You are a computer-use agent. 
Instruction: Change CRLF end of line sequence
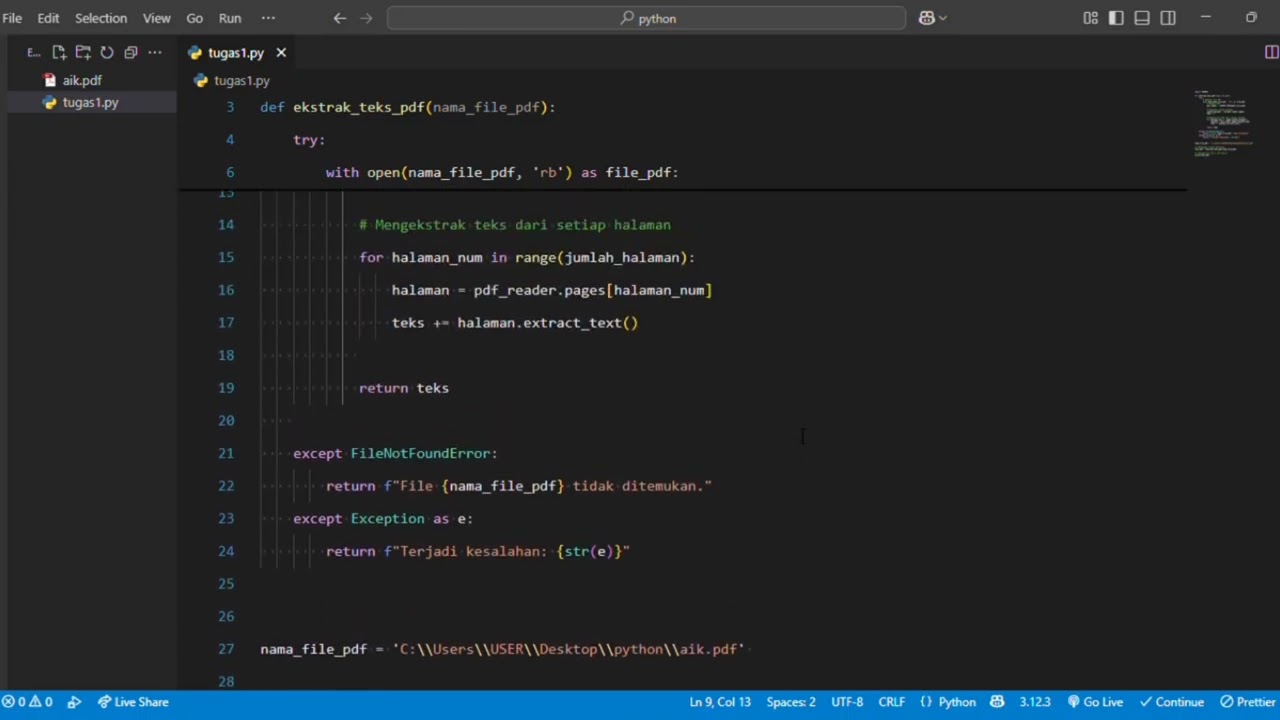click(892, 702)
